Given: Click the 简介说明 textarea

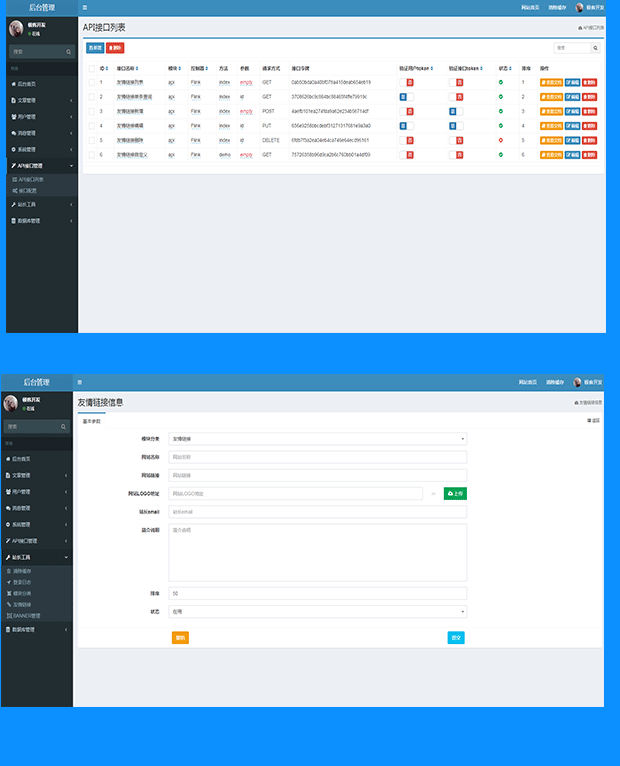Looking at the screenshot, I should 318,553.
